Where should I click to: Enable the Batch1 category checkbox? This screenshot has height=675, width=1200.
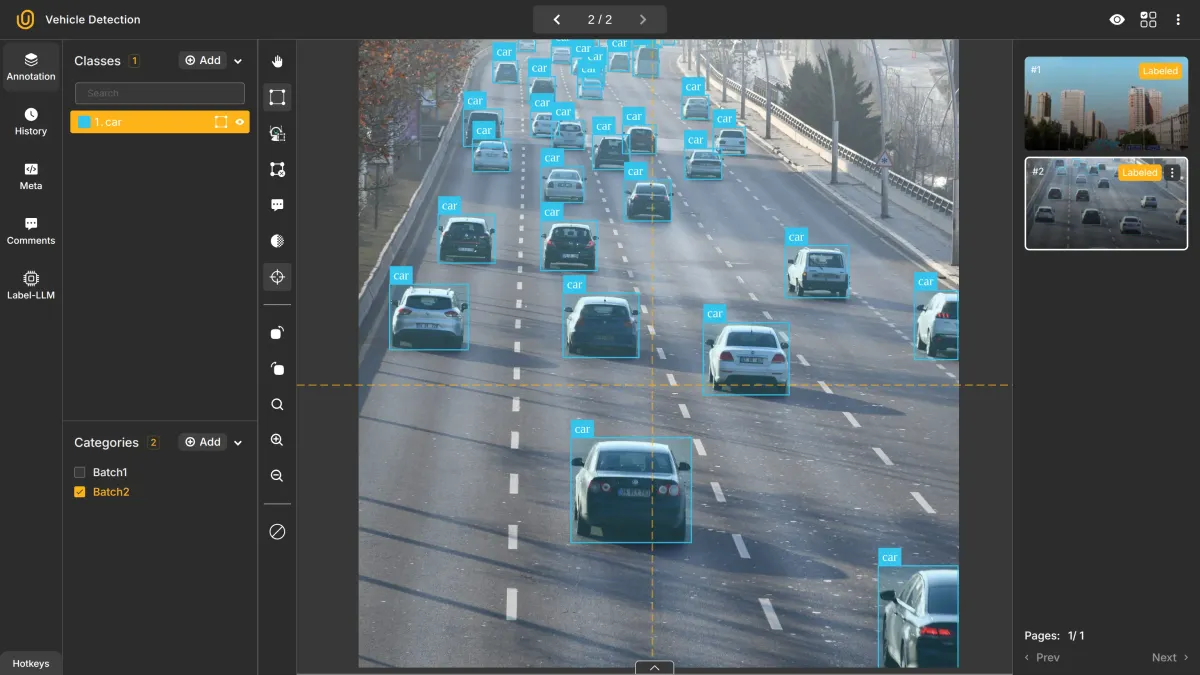(x=80, y=472)
